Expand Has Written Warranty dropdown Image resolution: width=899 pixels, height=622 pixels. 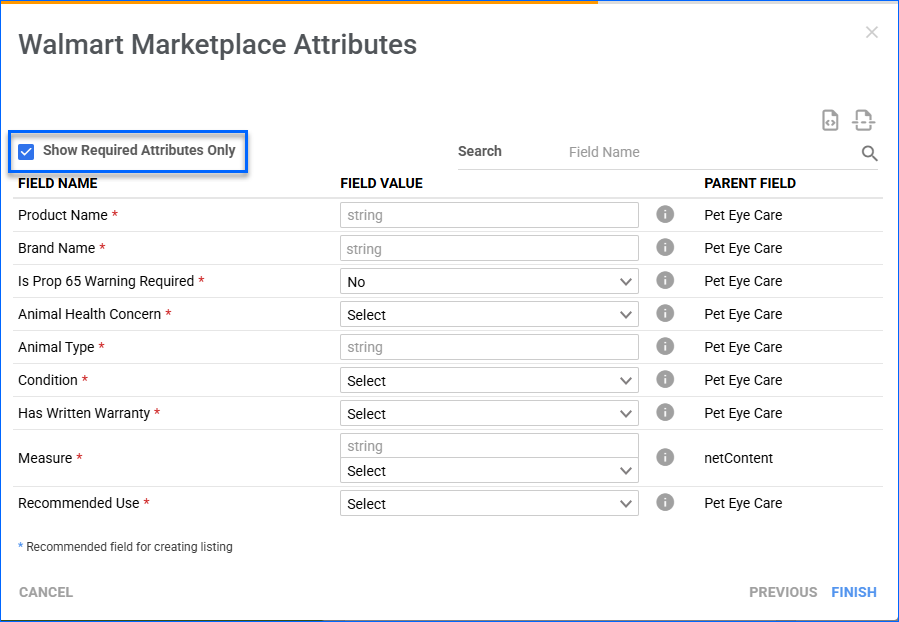point(489,414)
